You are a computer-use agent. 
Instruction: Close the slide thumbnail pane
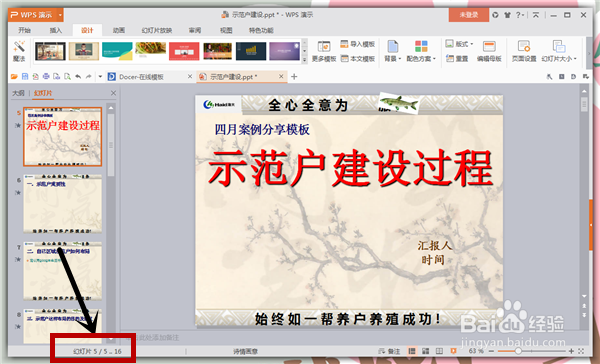(x=113, y=93)
